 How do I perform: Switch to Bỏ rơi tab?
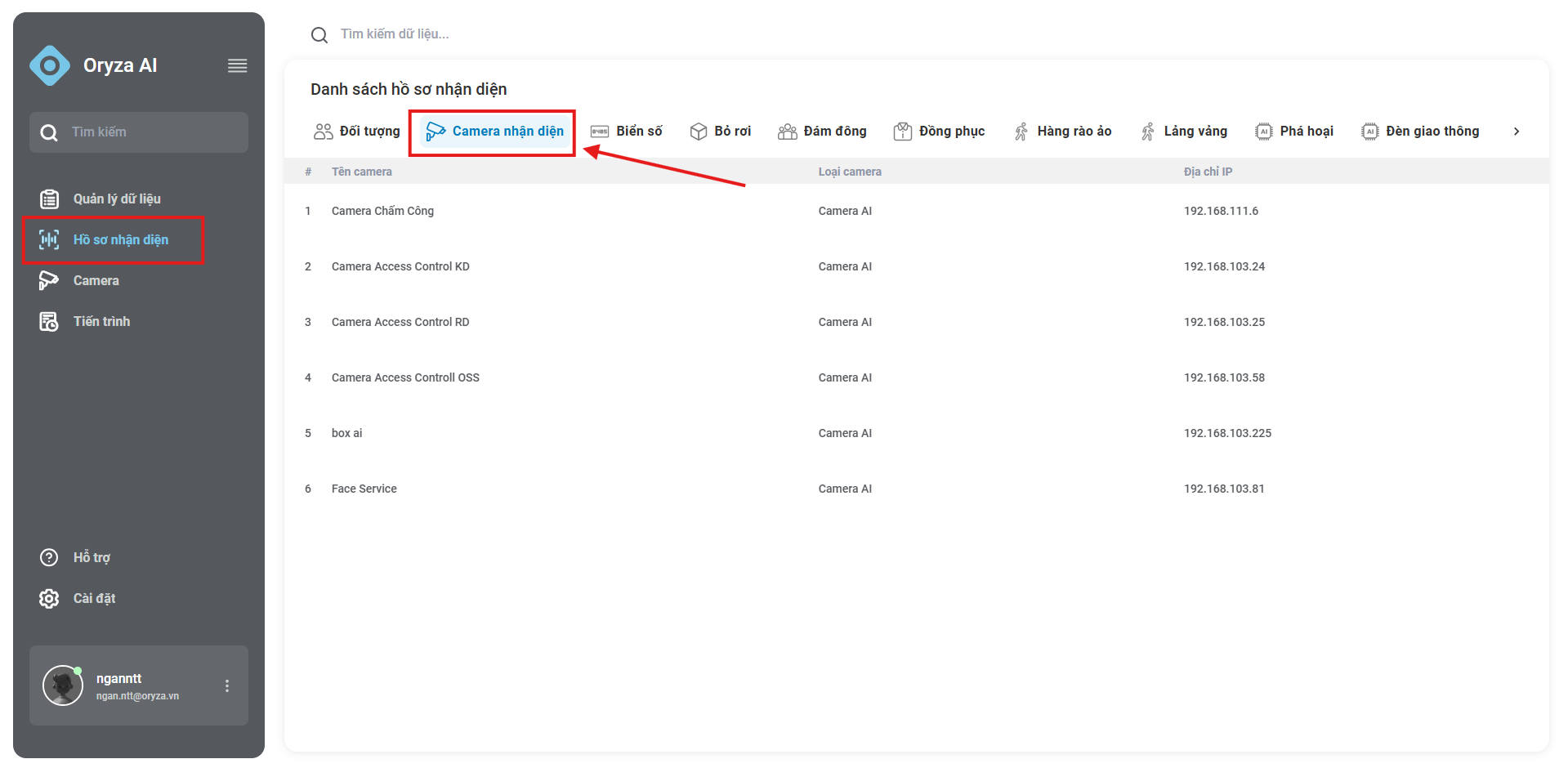click(x=721, y=132)
